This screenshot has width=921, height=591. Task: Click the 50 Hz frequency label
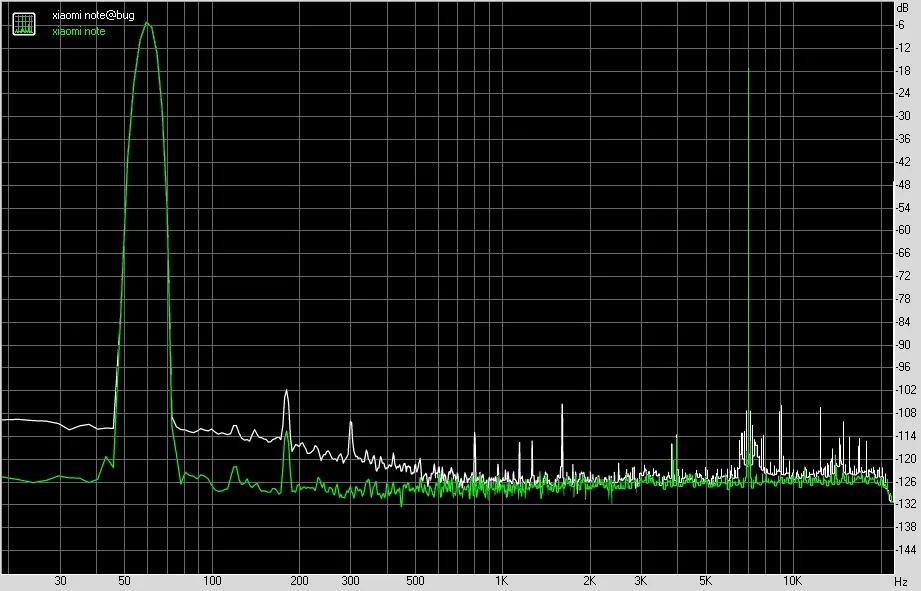click(x=124, y=581)
